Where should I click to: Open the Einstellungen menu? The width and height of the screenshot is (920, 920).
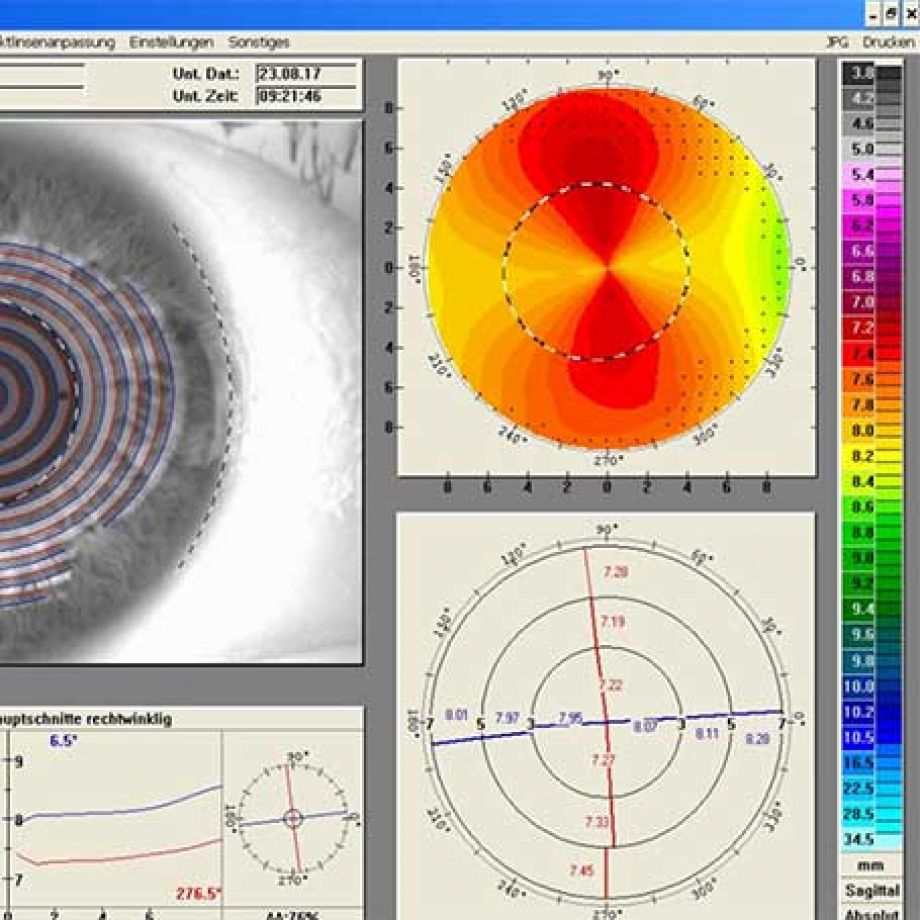170,42
